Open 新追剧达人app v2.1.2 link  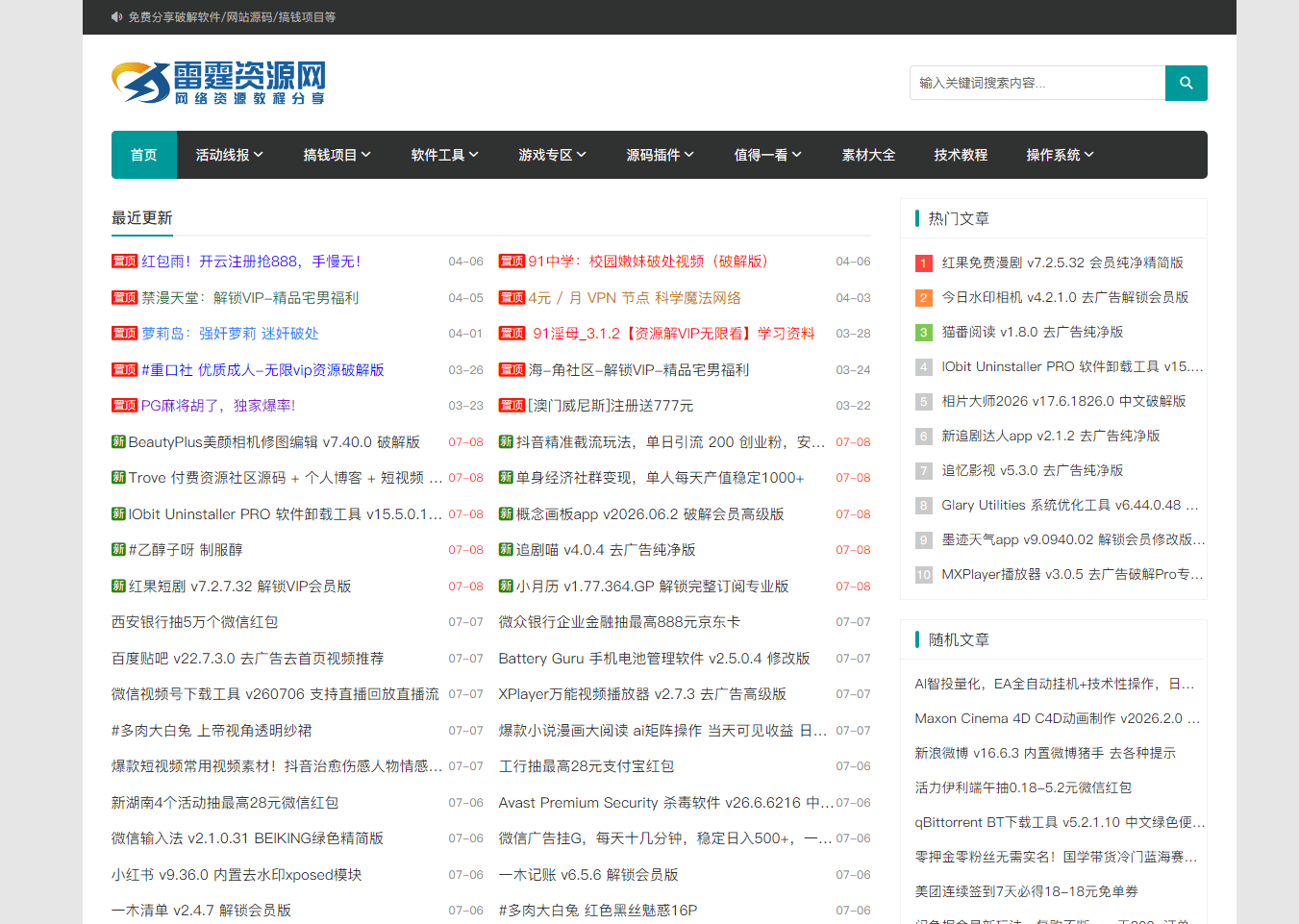[1050, 437]
